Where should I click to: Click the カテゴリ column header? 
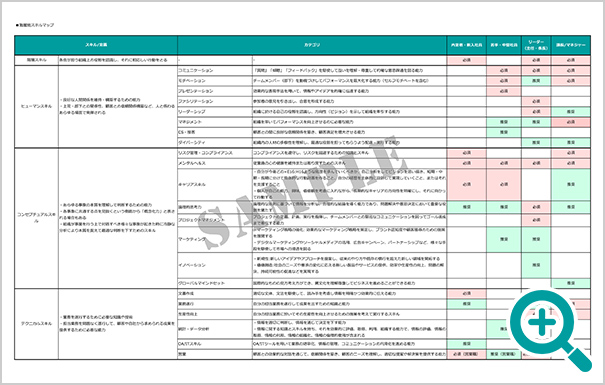click(312, 45)
